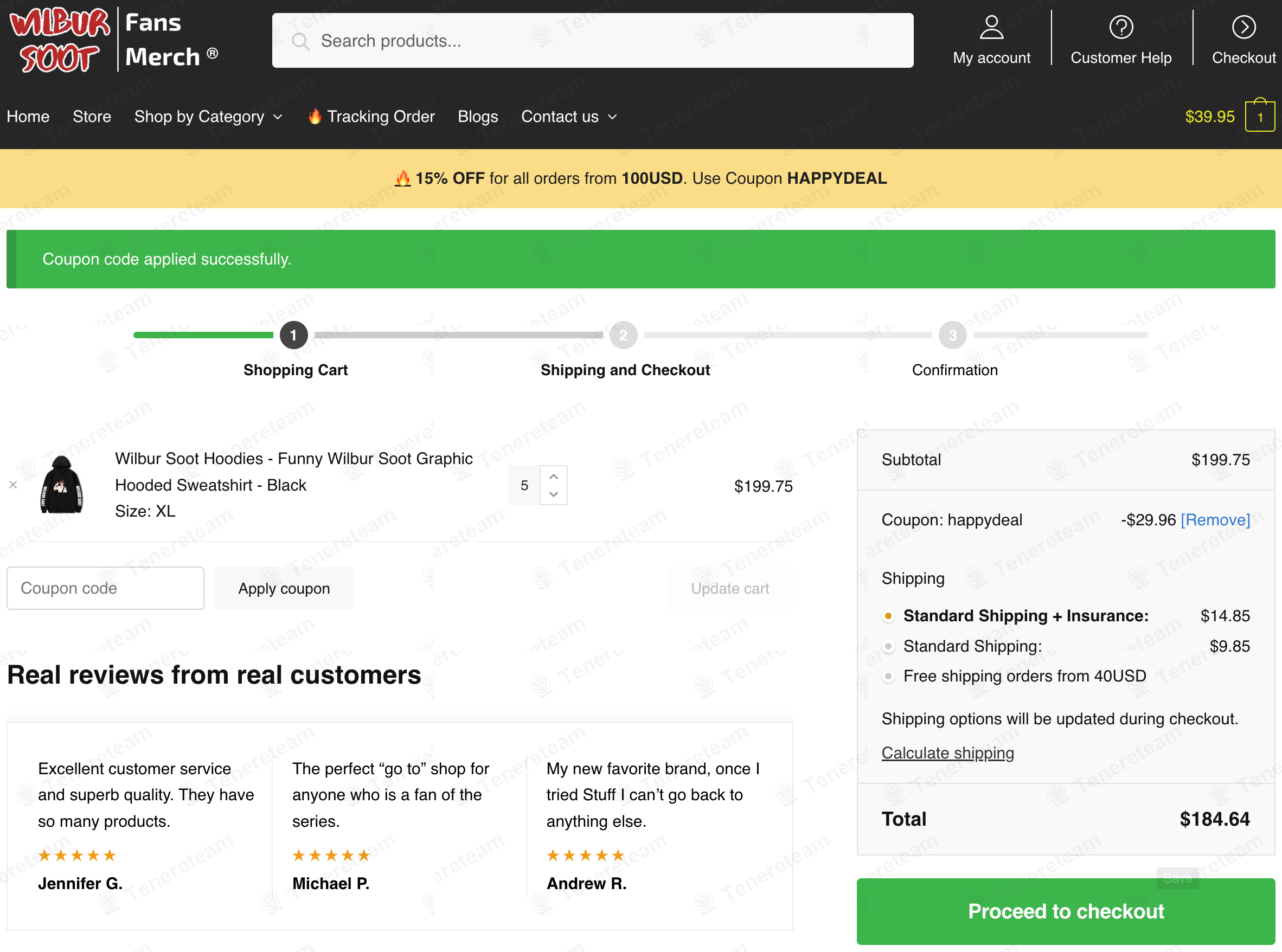Click the Total amount $184.64
Viewport: 1282px width, 952px height.
point(1215,819)
